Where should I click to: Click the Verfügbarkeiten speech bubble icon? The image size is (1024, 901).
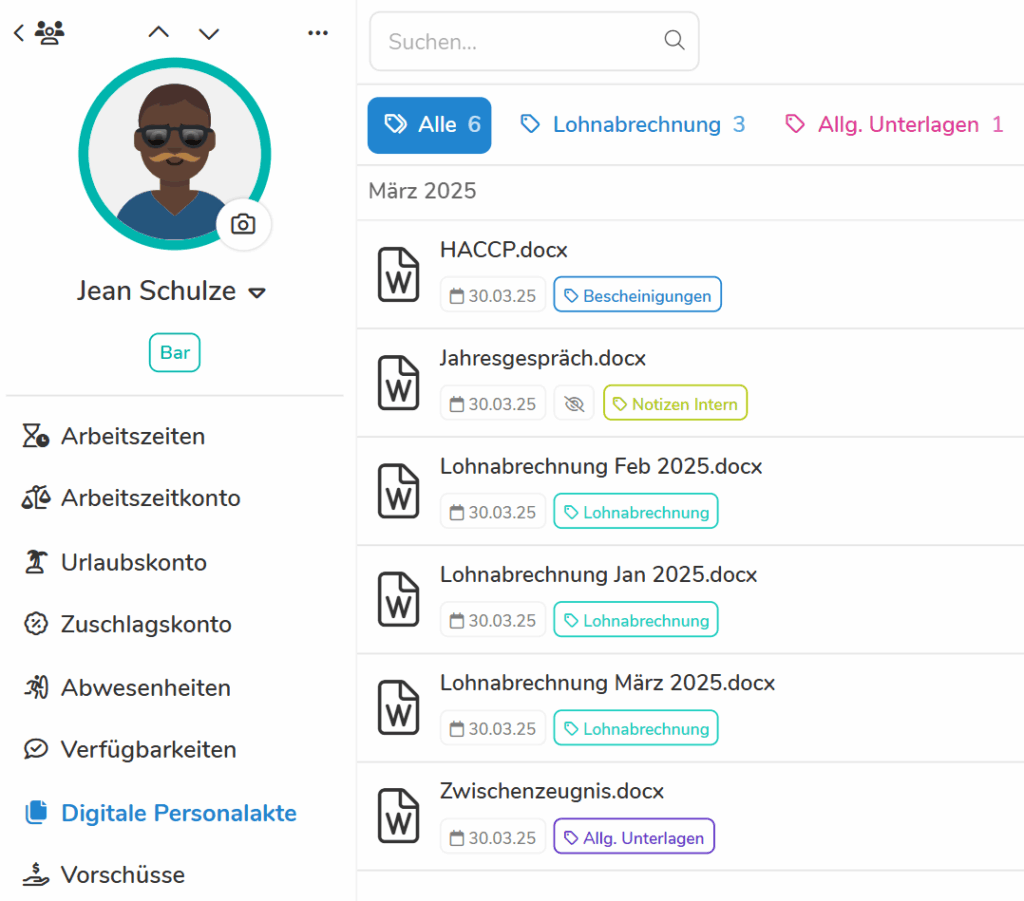point(36,749)
